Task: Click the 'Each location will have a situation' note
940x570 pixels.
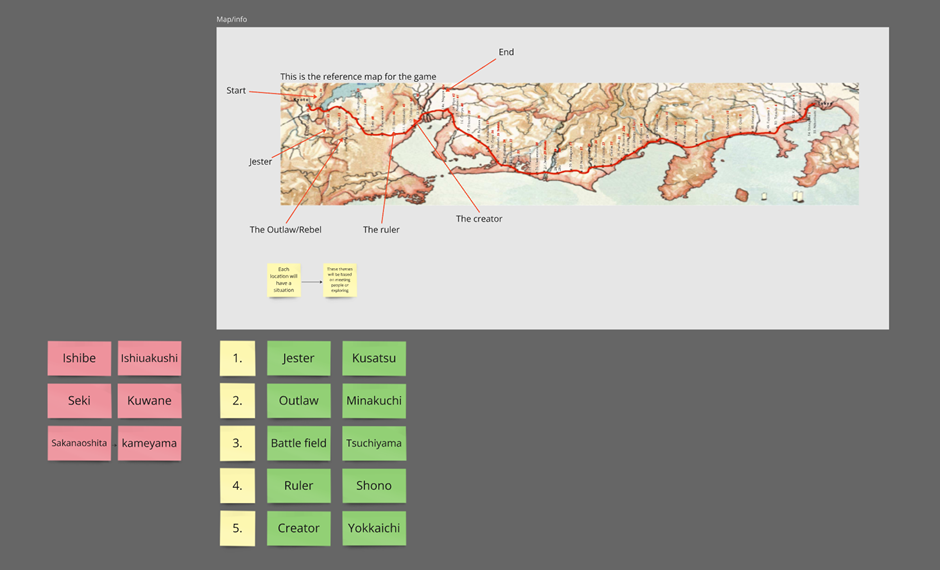Action: tap(284, 280)
